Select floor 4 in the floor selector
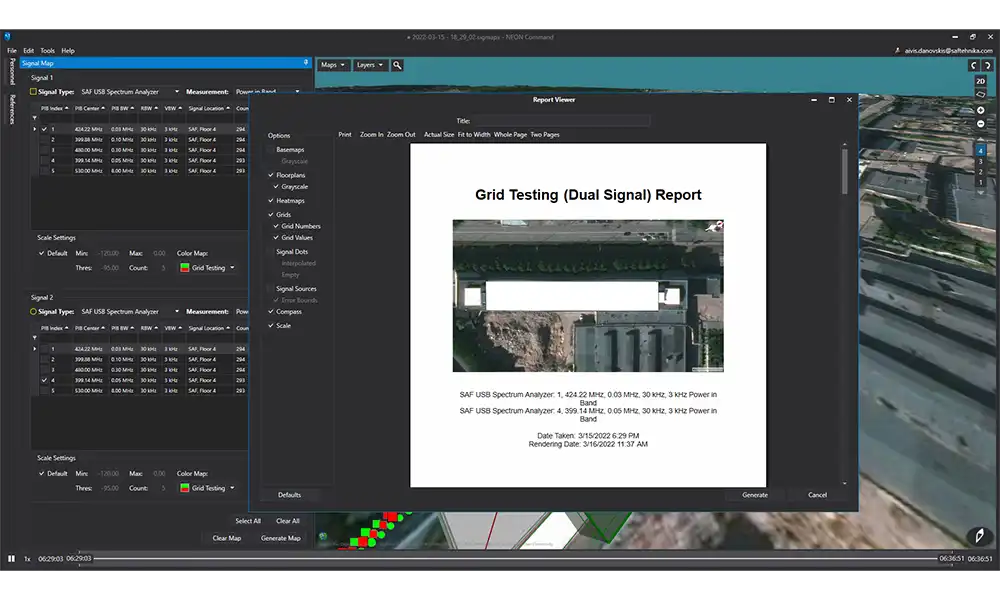The image size is (1000, 600). click(x=981, y=151)
